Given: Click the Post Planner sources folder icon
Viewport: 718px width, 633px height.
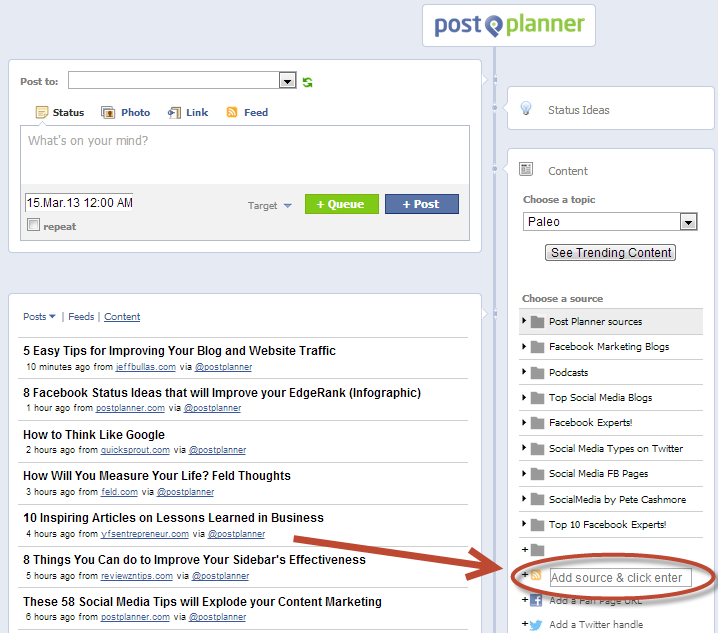Looking at the screenshot, I should click(537, 322).
